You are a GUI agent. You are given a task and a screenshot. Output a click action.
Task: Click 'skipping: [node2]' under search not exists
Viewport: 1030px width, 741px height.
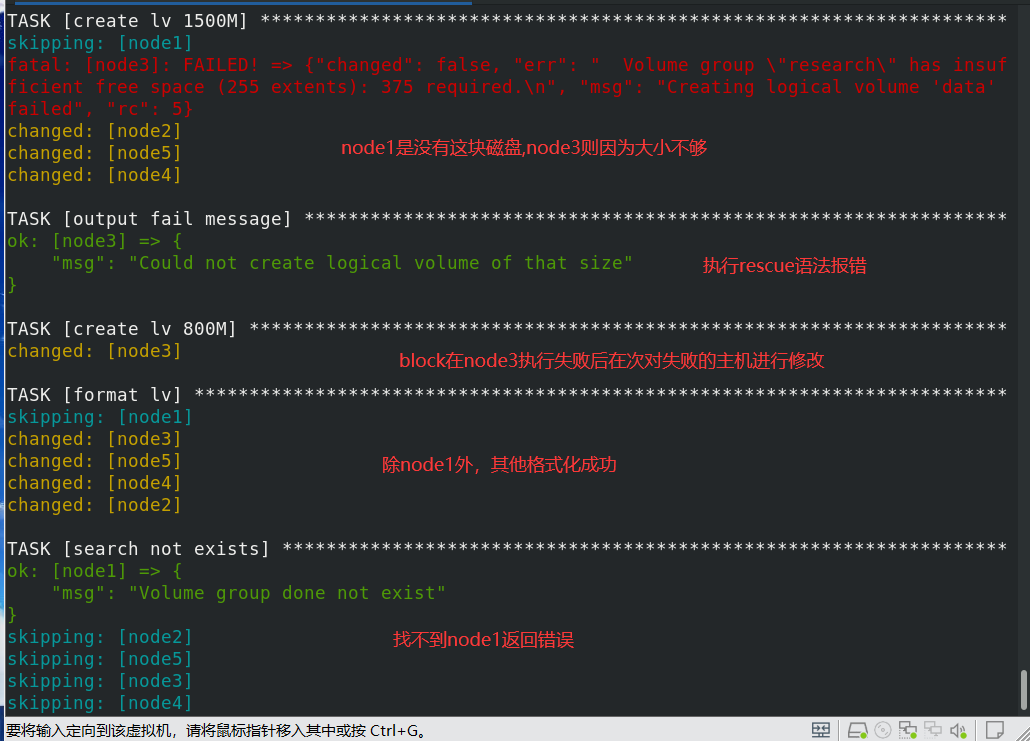click(100, 637)
